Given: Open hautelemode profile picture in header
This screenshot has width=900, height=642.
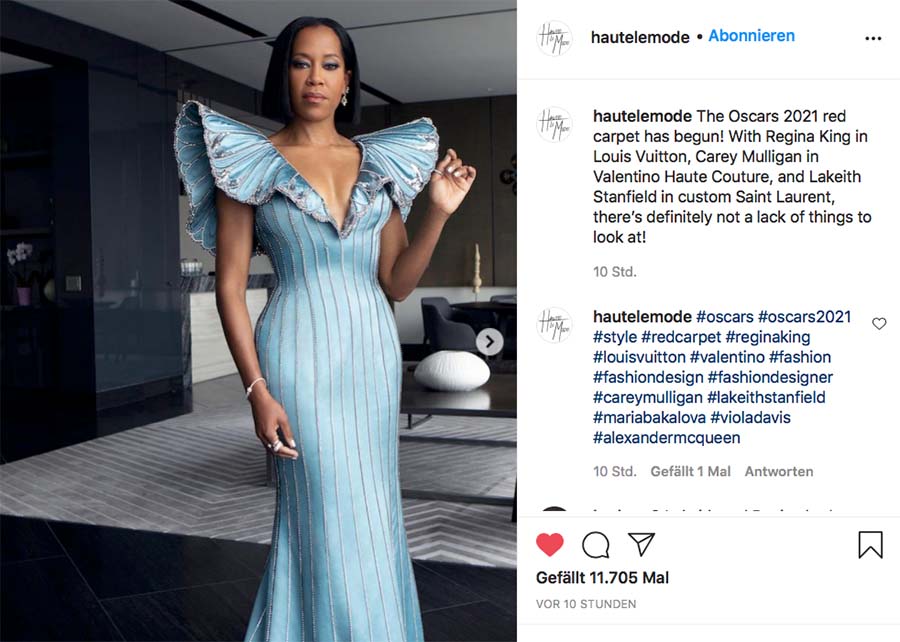Looking at the screenshot, I should 554,38.
